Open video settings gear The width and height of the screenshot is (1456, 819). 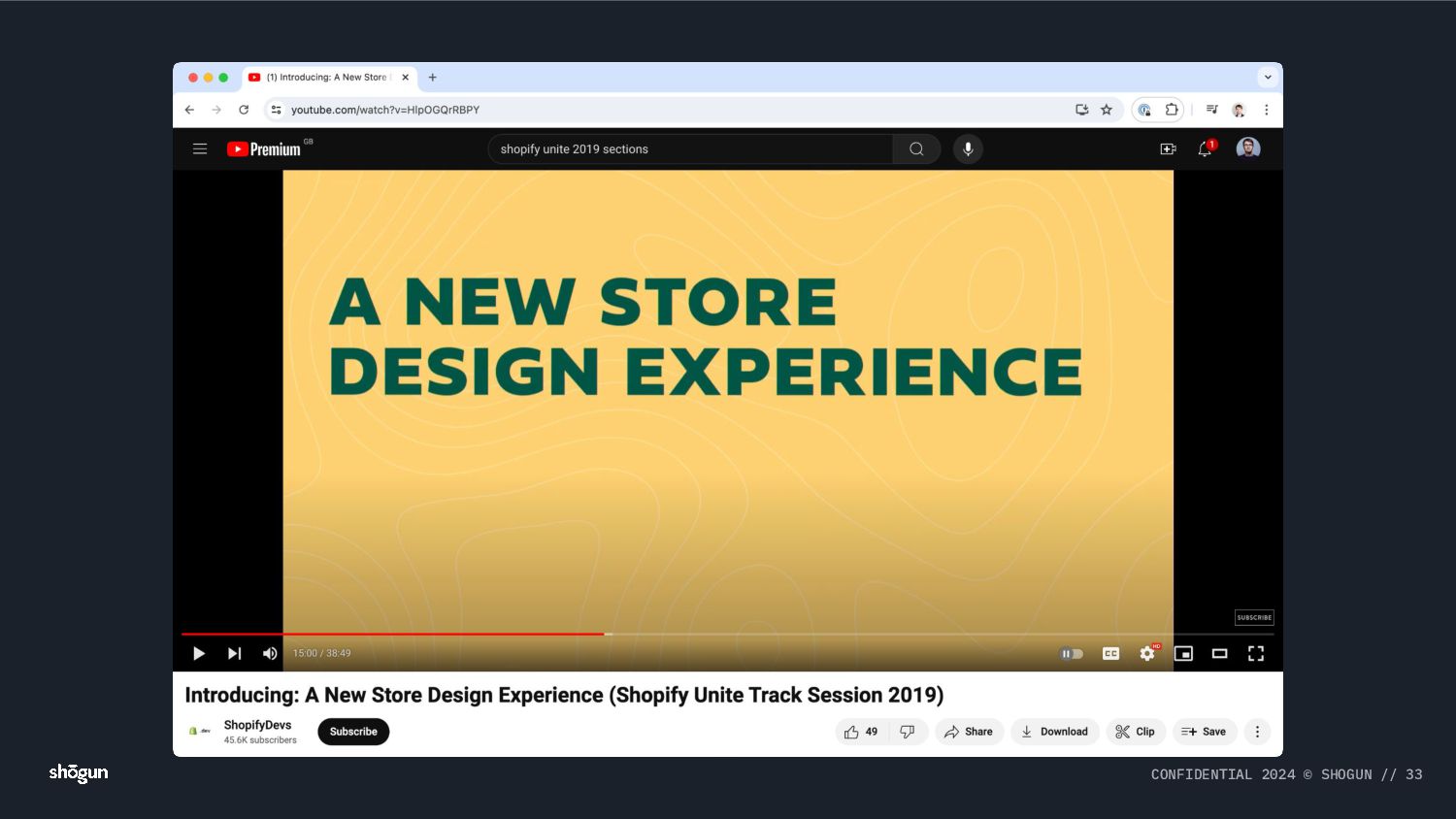[1147, 653]
